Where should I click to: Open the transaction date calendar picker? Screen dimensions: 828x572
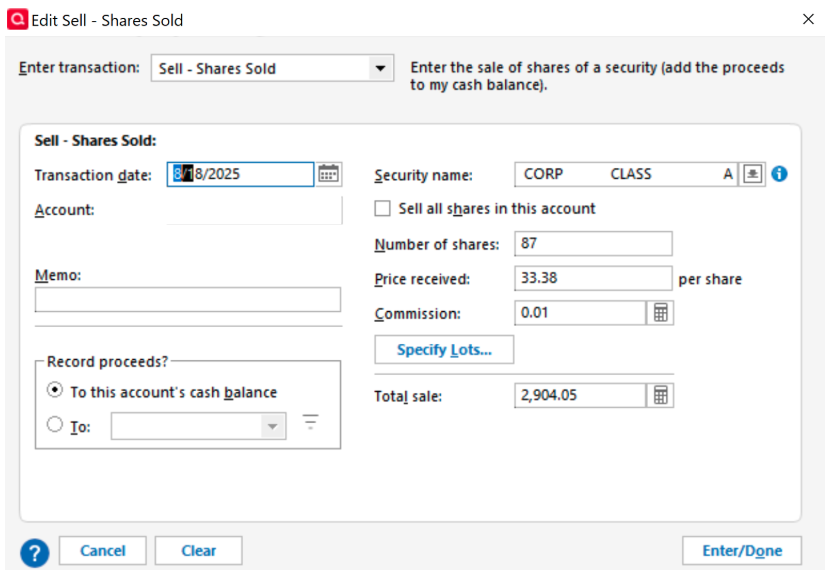329,174
